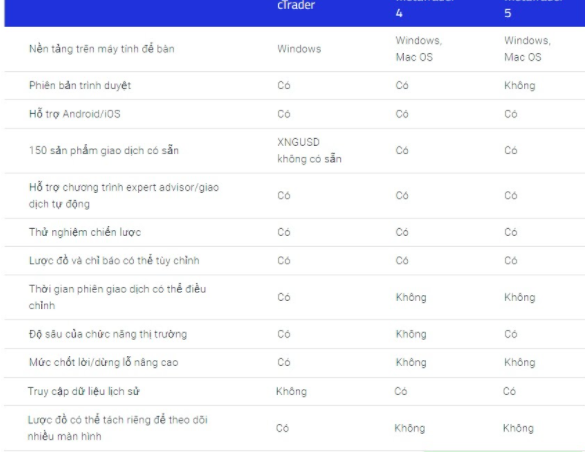This screenshot has height=452, width=585.
Task: Click the 'Phiên bản trình duyệt' row label
Action: click(80, 85)
